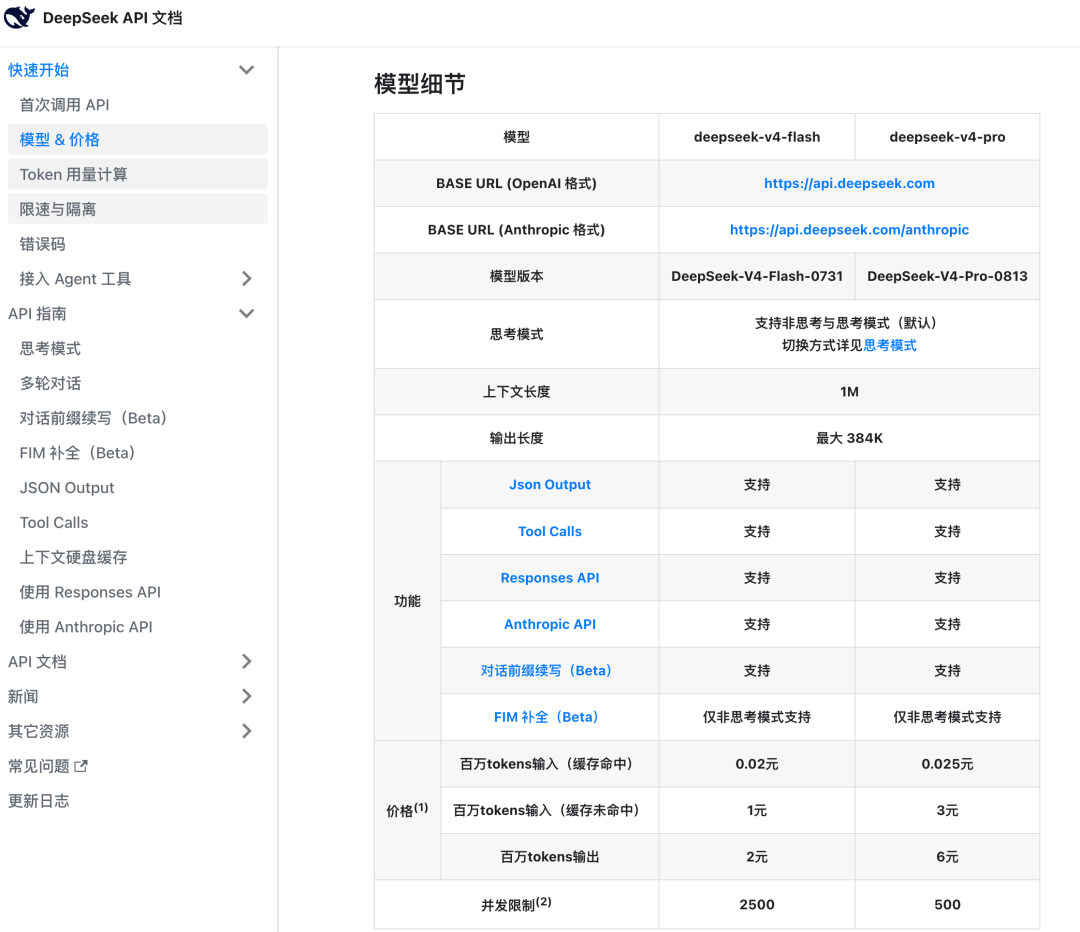The height and width of the screenshot is (932, 1080).
Task: Click the 模型细节 heading
Action: pyautogui.click(x=419, y=83)
